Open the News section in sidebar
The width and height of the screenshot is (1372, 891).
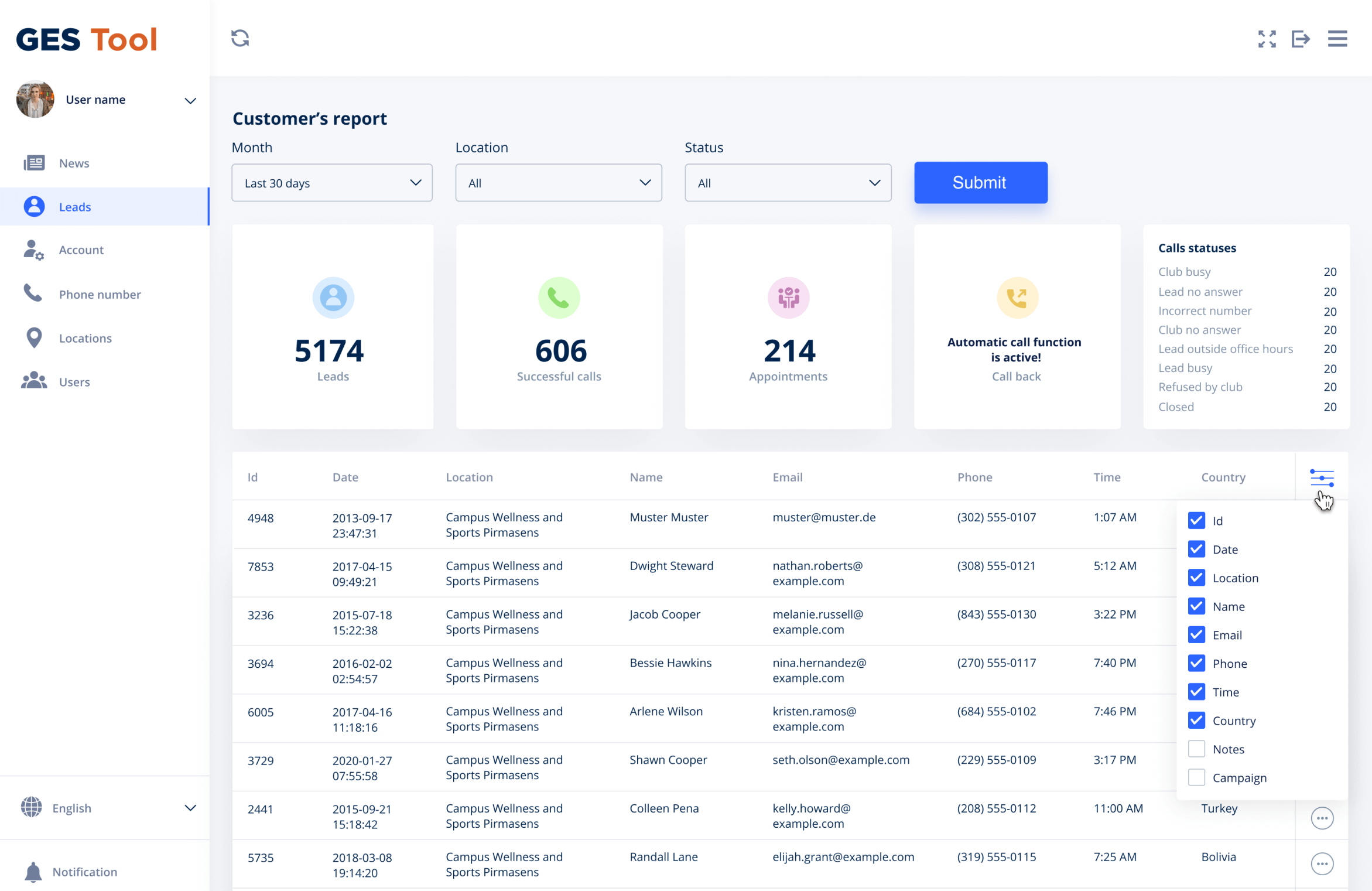click(x=74, y=163)
